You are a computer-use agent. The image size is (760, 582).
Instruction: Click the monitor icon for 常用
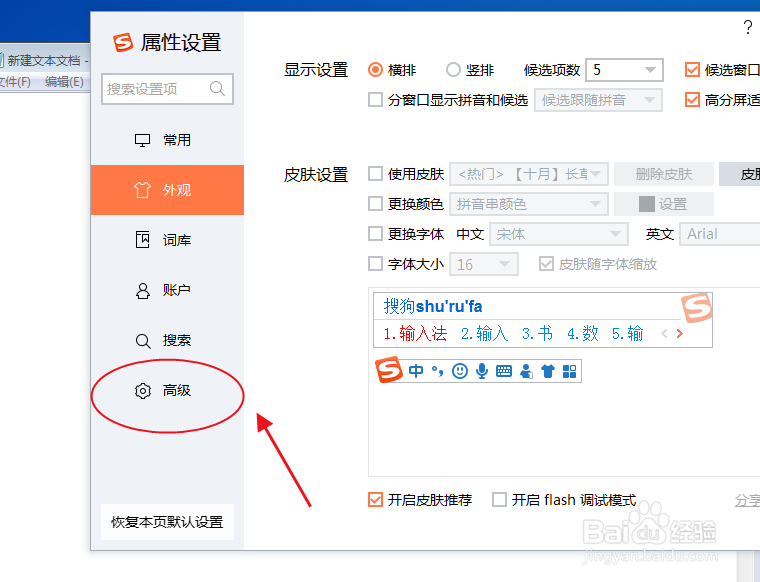(142, 141)
